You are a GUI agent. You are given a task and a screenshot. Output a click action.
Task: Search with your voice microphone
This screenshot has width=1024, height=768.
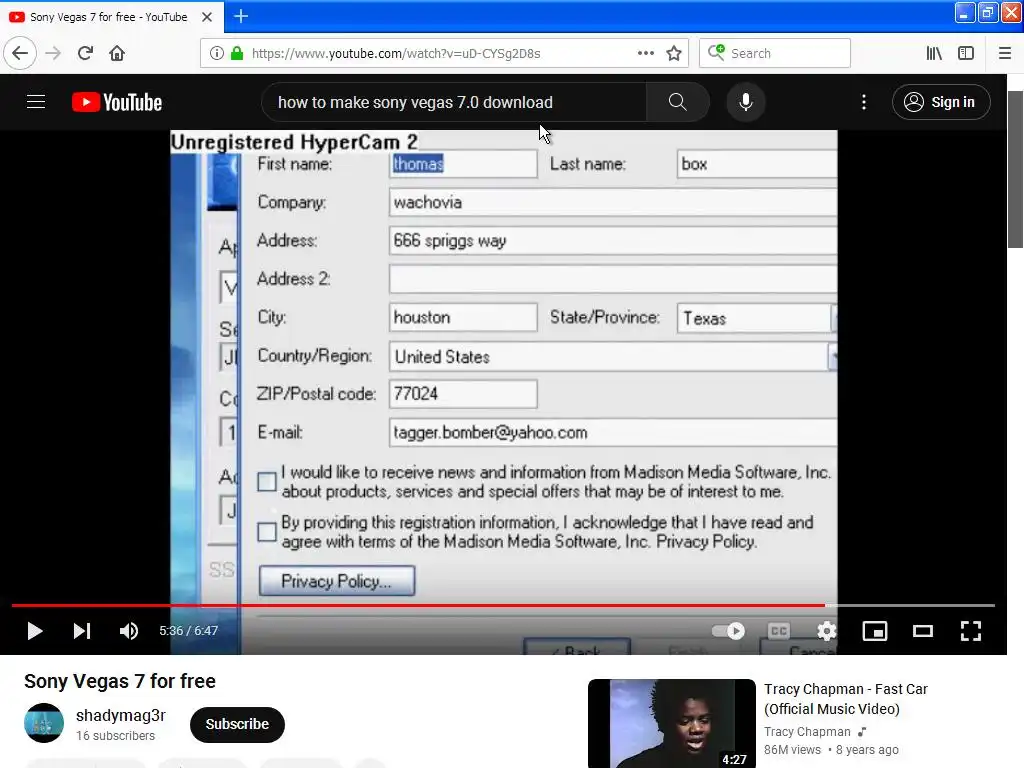point(746,102)
